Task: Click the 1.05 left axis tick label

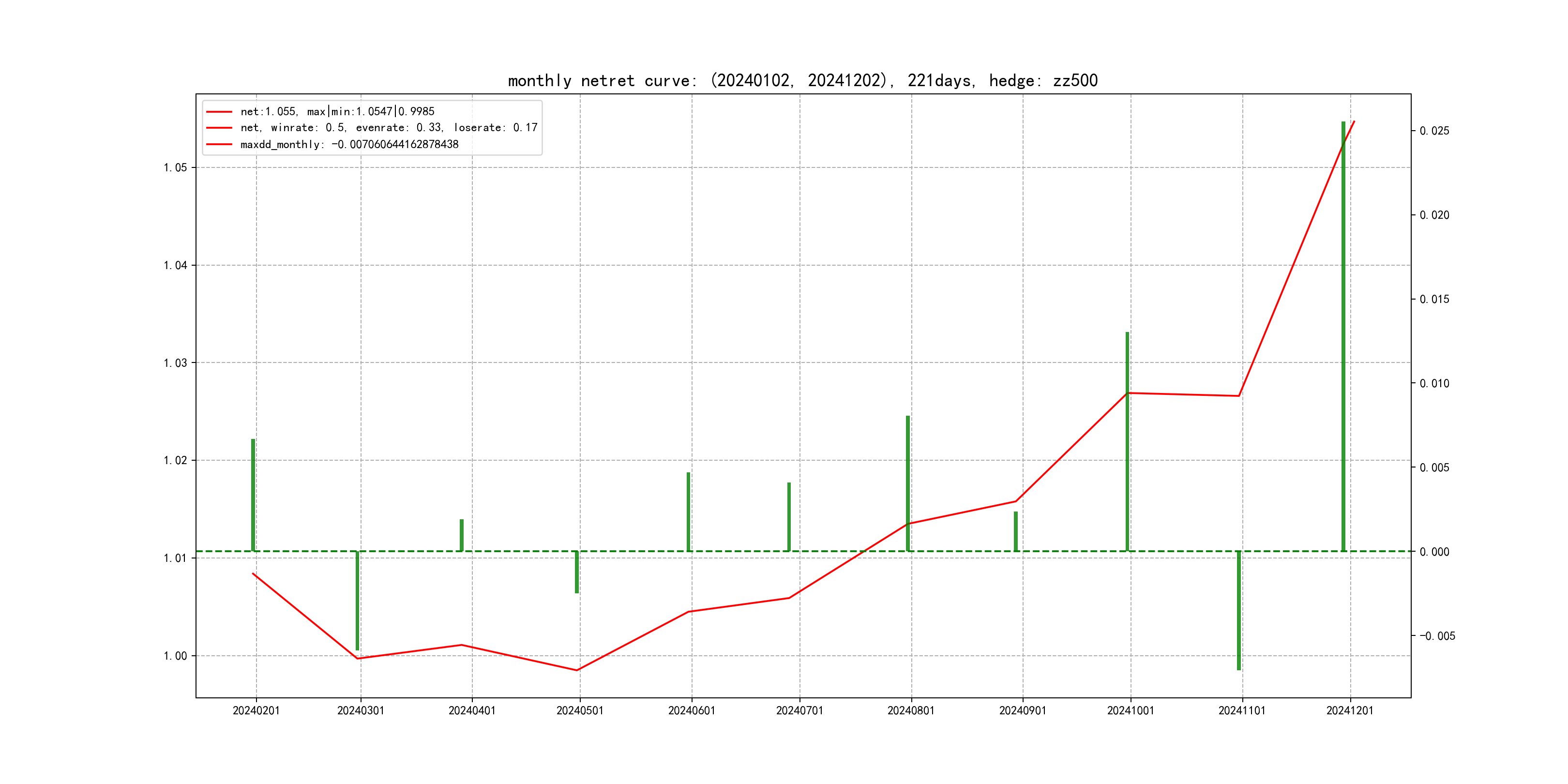Action: click(x=175, y=168)
